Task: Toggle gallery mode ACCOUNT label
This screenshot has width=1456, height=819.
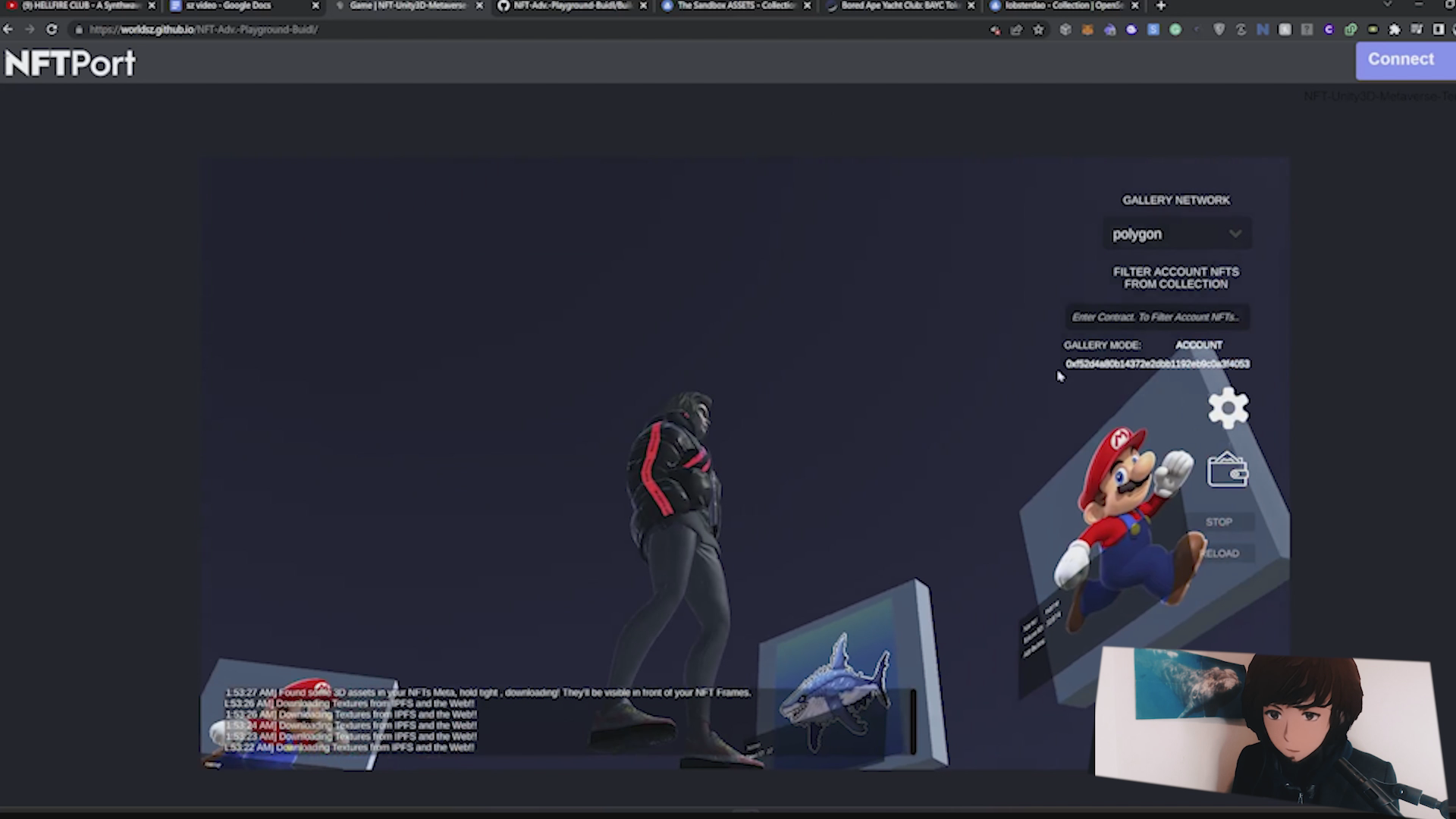Action: (x=1199, y=345)
